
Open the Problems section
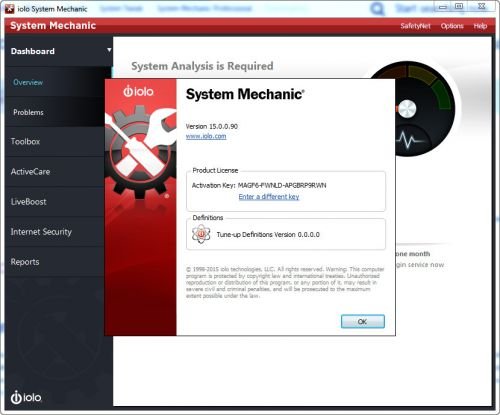(28, 112)
